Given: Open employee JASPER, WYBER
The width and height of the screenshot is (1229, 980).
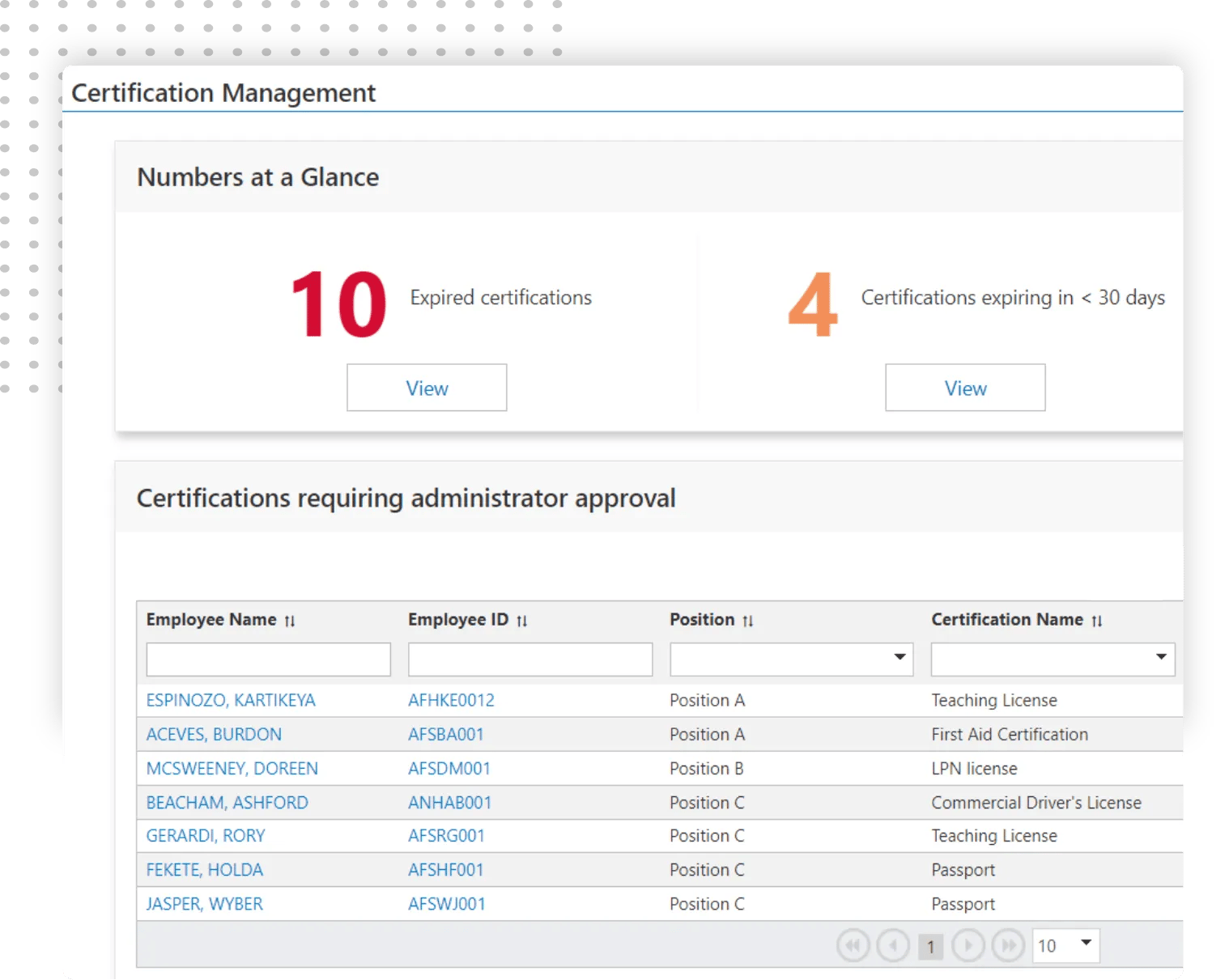Looking at the screenshot, I should point(204,903).
